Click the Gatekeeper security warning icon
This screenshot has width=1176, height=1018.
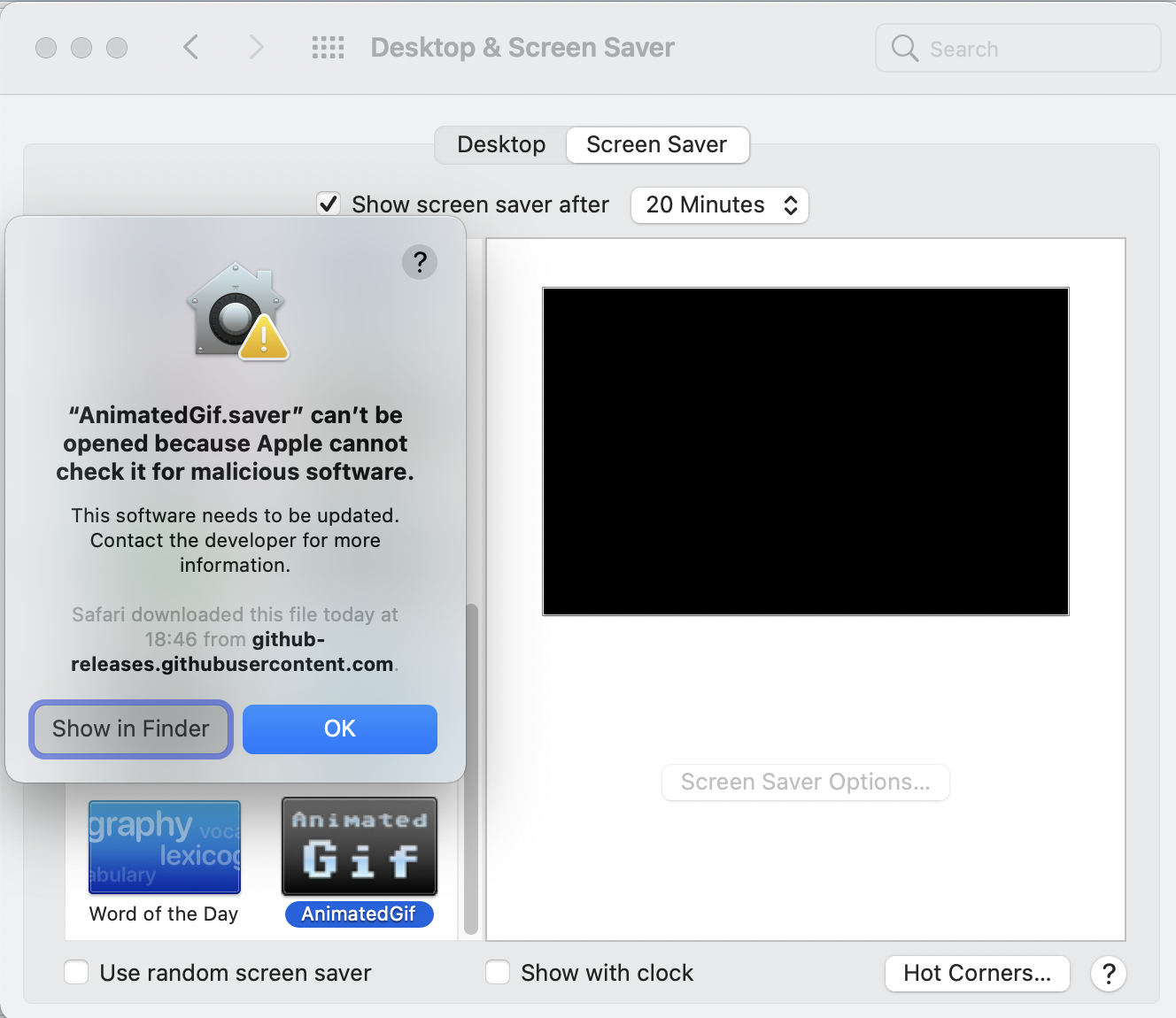pos(237,311)
